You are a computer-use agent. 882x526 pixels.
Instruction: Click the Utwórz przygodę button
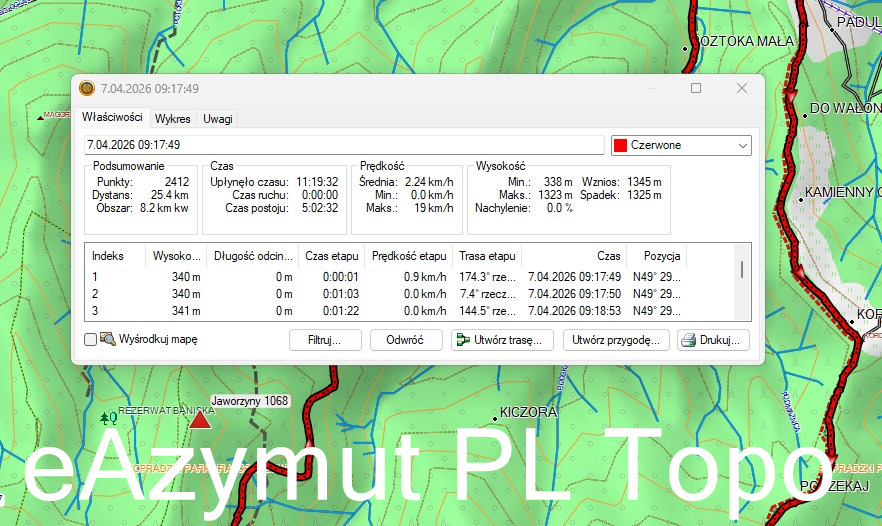(615, 340)
